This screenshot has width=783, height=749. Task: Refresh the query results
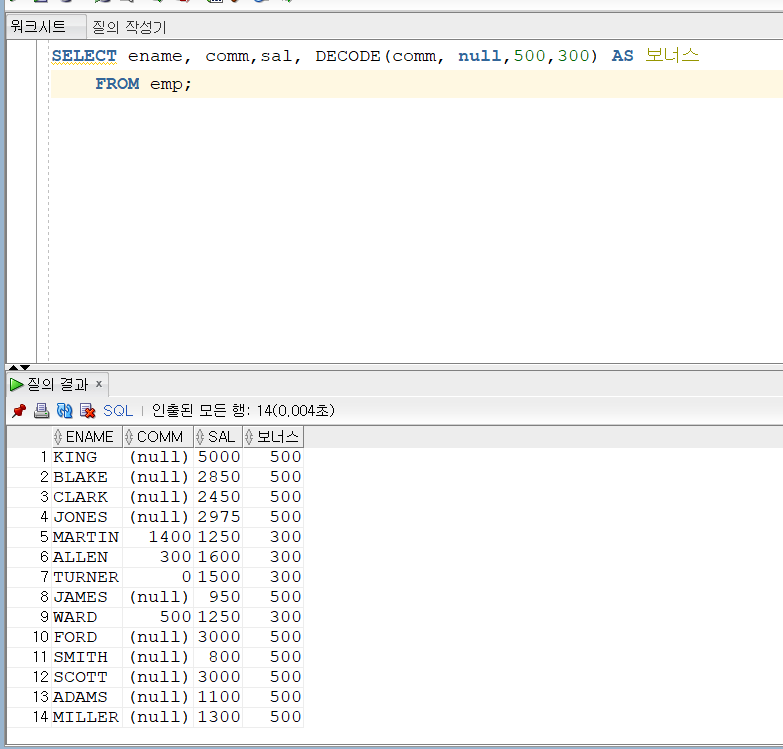coord(64,411)
